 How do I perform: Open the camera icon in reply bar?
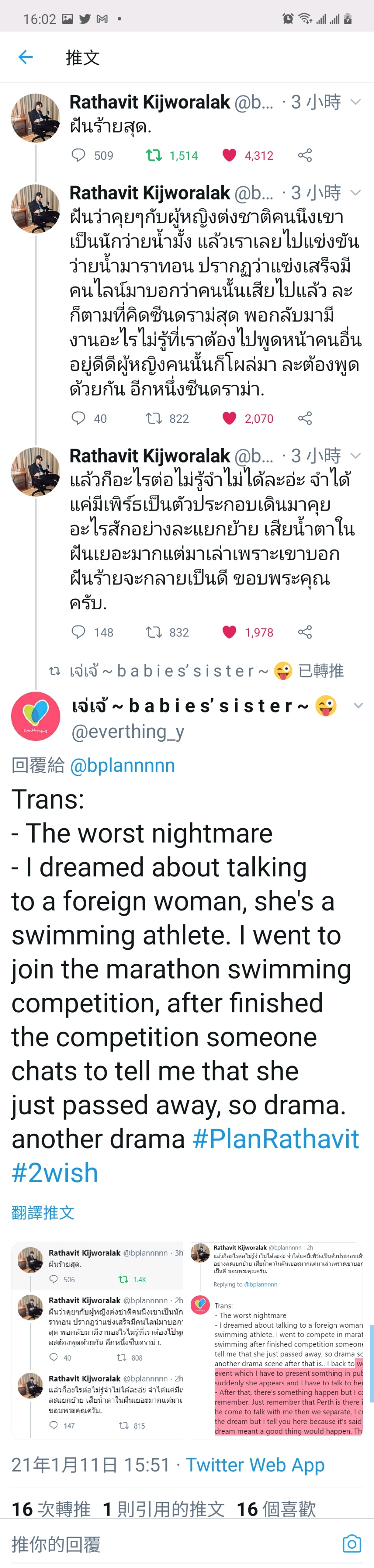352,1544
